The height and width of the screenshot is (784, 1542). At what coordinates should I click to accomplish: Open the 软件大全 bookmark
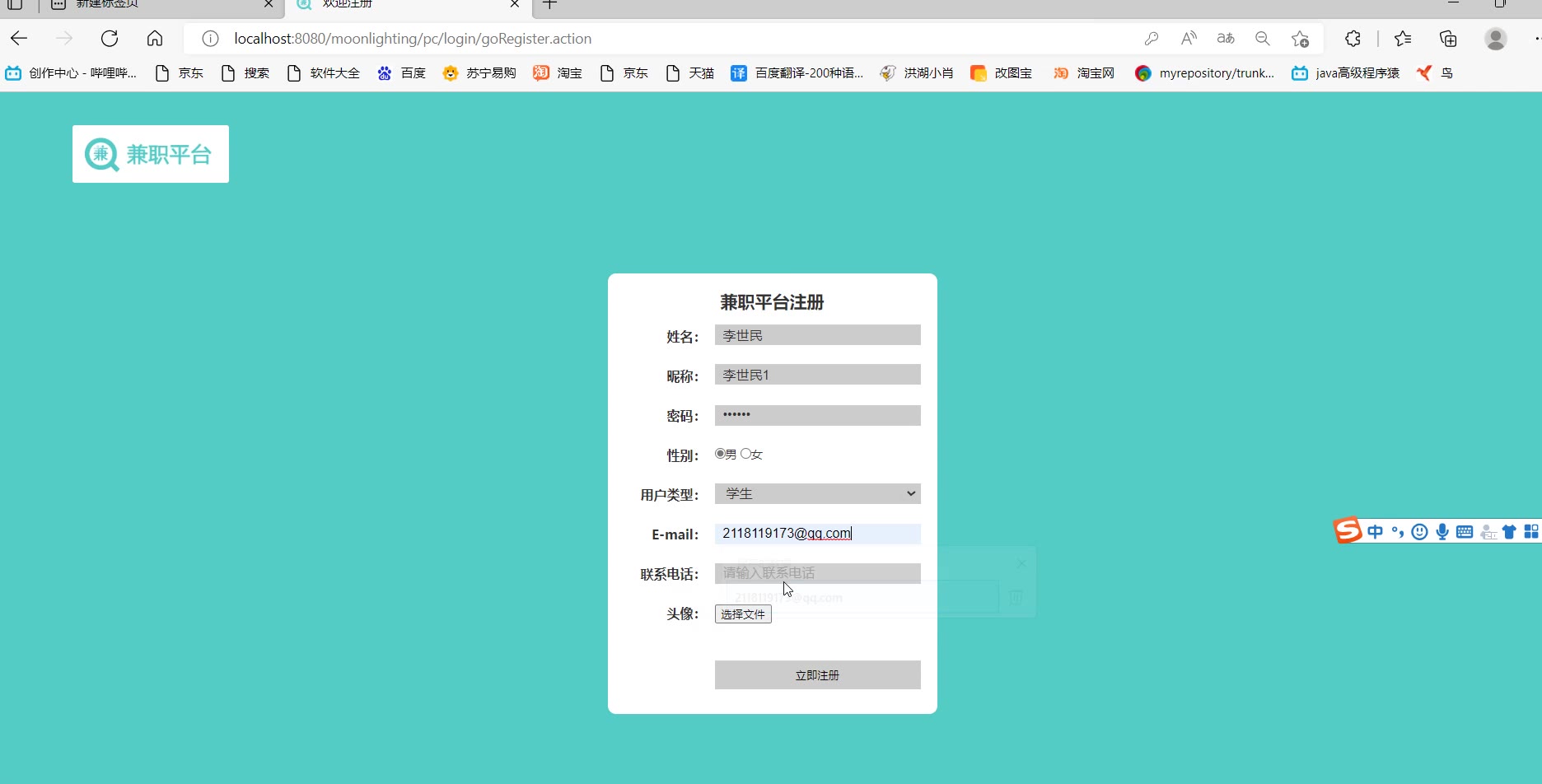coord(324,73)
